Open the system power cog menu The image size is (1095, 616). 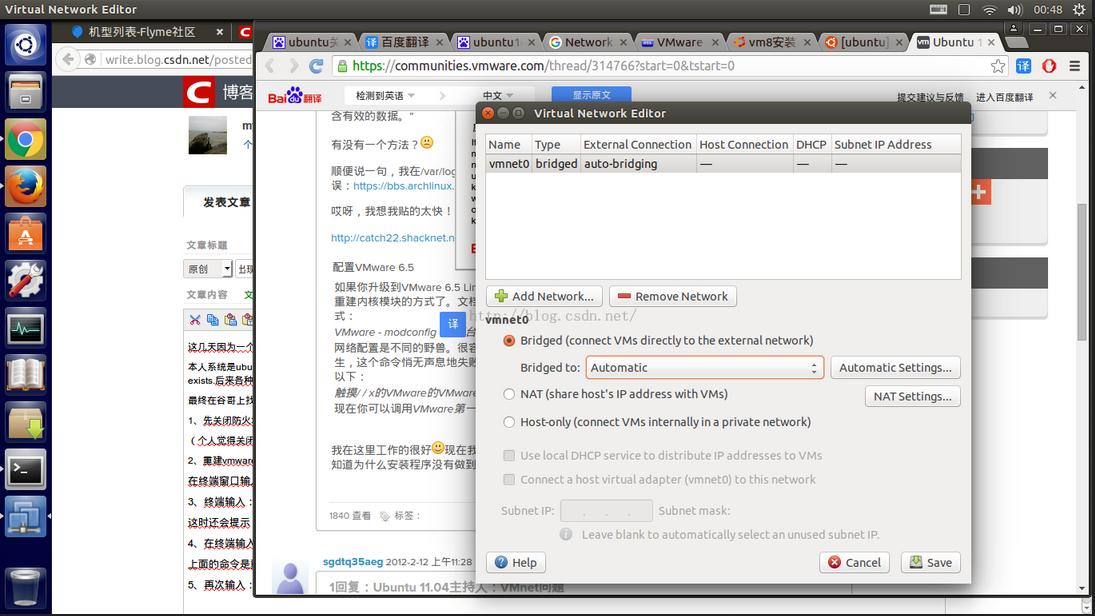[1079, 9]
